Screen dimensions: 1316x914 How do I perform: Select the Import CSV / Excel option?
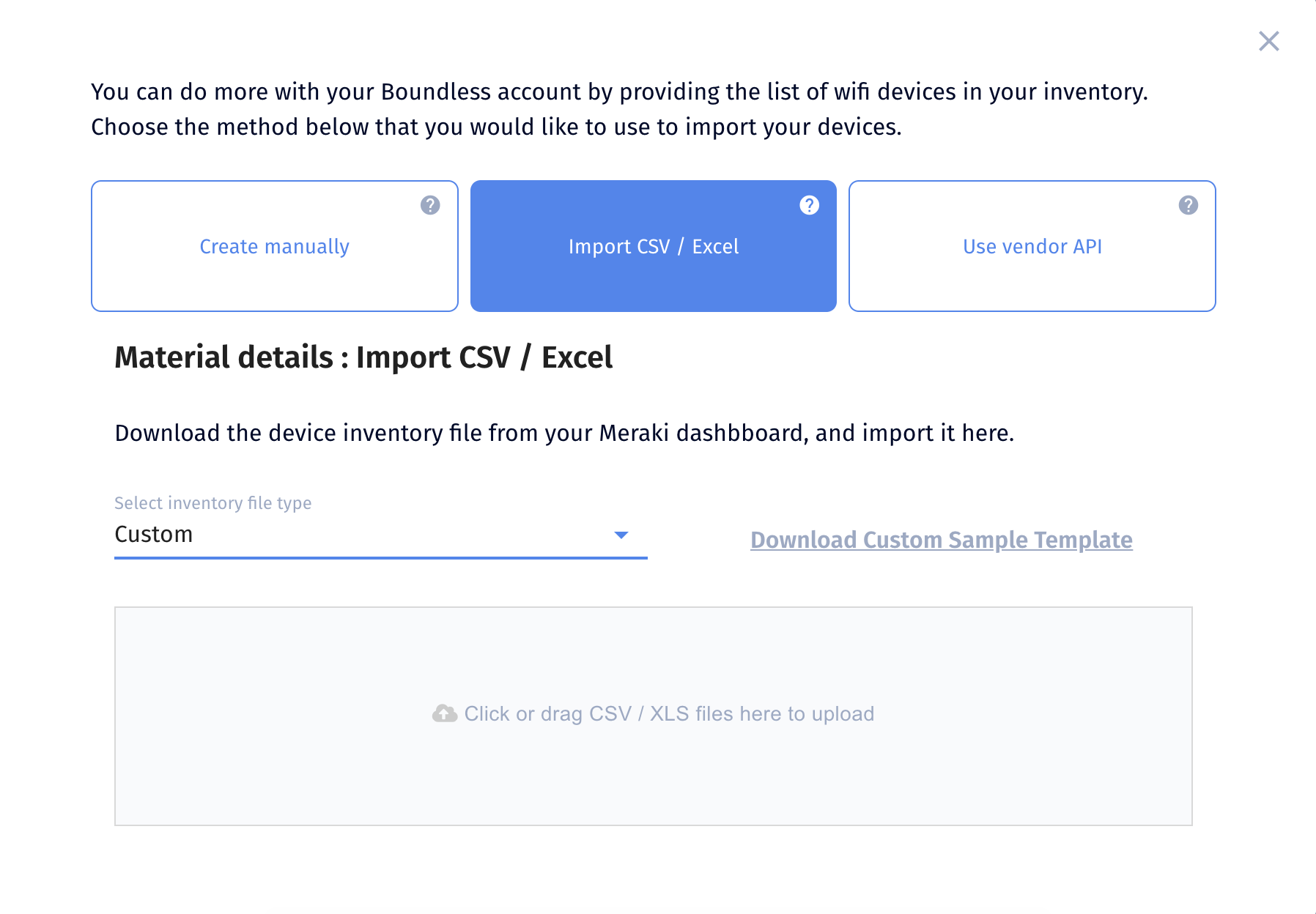[x=654, y=246]
